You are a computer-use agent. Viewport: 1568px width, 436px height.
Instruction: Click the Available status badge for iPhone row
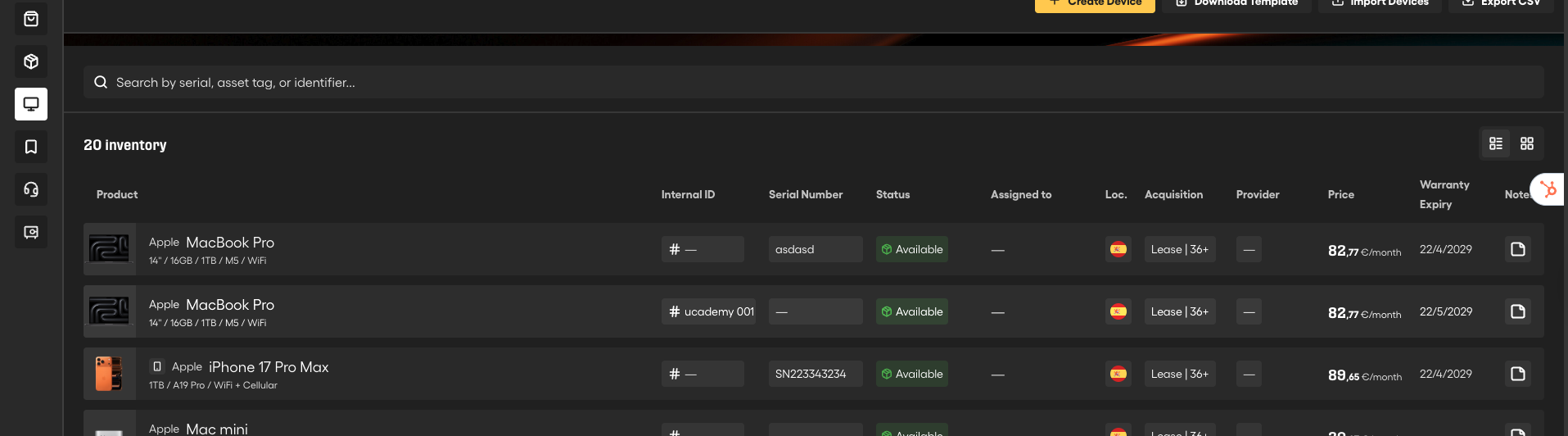912,374
